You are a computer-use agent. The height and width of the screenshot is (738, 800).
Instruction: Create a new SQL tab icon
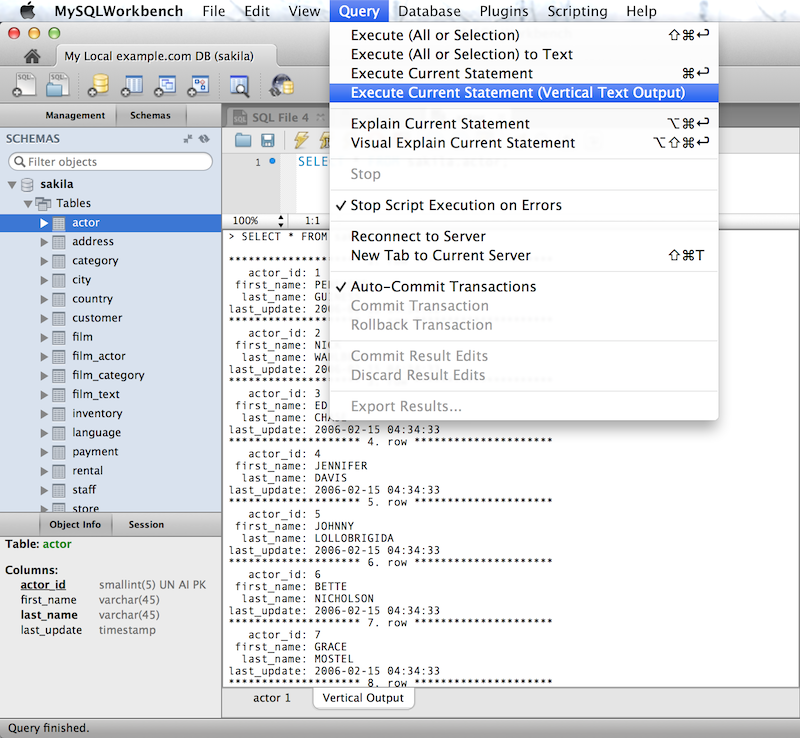tap(24, 85)
